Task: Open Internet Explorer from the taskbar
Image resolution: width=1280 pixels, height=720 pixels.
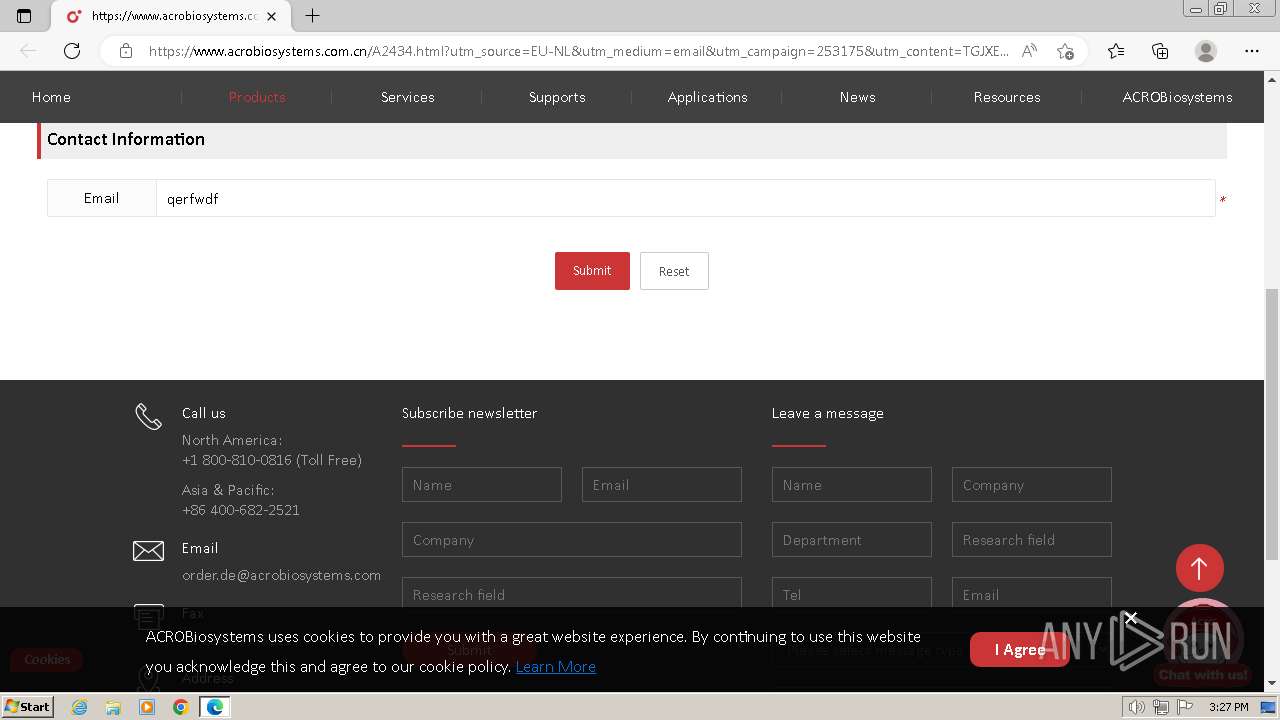Action: [79, 707]
